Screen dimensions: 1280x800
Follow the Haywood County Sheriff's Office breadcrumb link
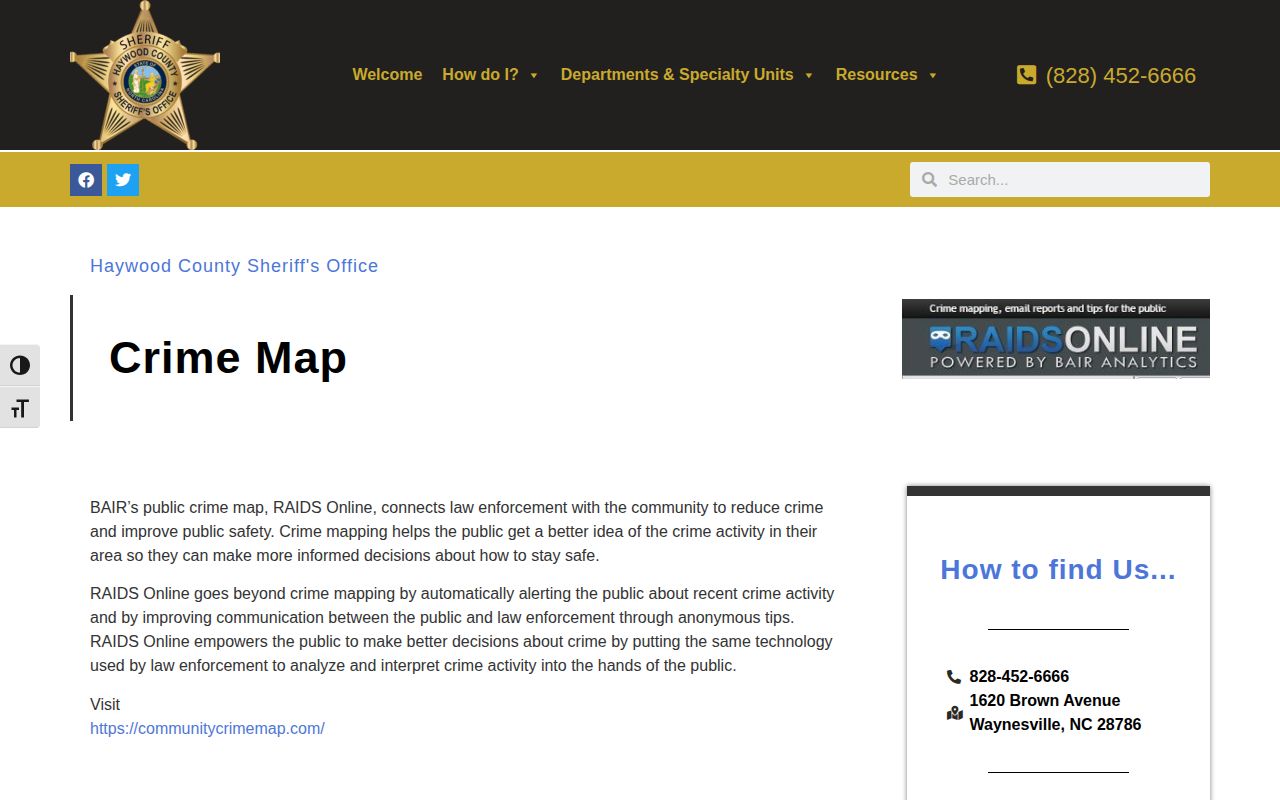(x=234, y=266)
